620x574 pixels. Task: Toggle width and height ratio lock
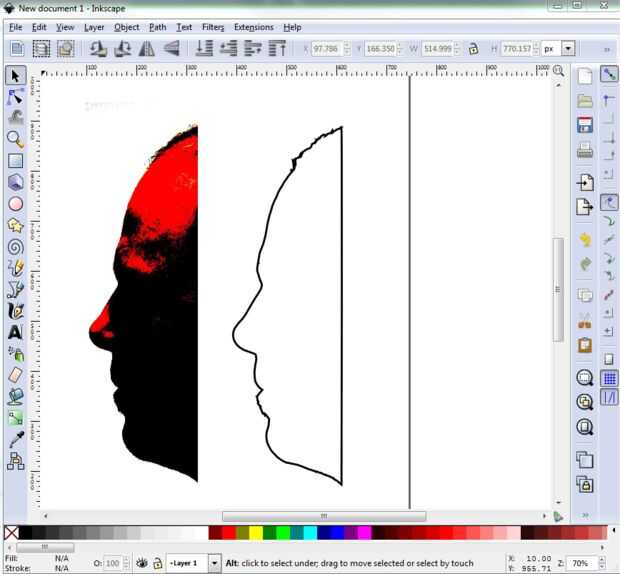click(473, 49)
